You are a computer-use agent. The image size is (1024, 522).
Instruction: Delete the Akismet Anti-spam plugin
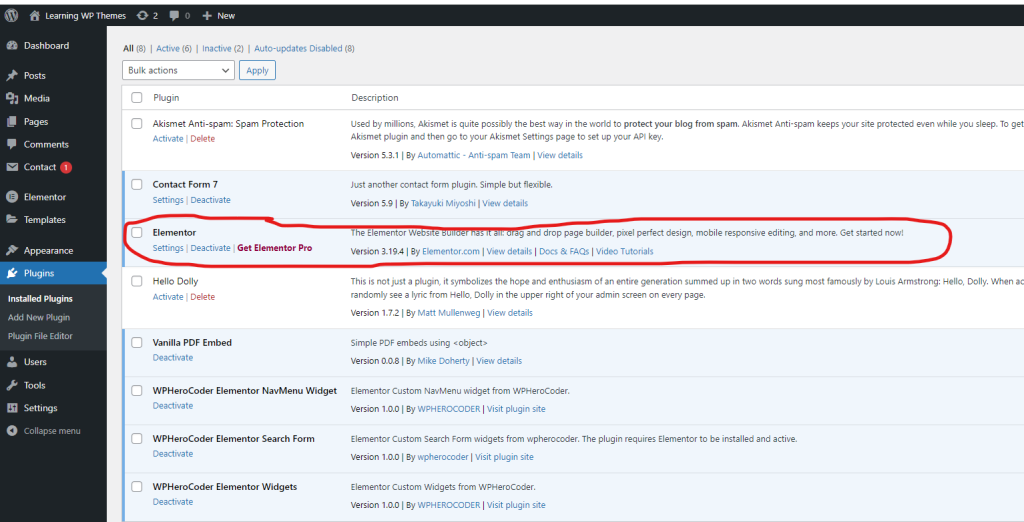(202, 139)
